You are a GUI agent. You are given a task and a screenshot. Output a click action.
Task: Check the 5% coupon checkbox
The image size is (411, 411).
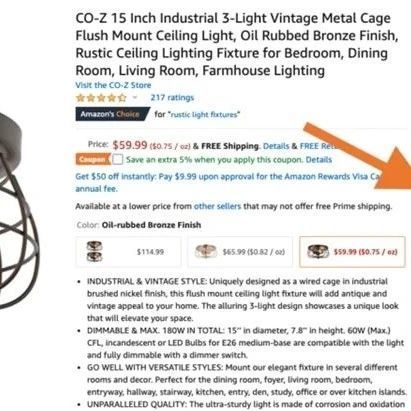click(117, 159)
